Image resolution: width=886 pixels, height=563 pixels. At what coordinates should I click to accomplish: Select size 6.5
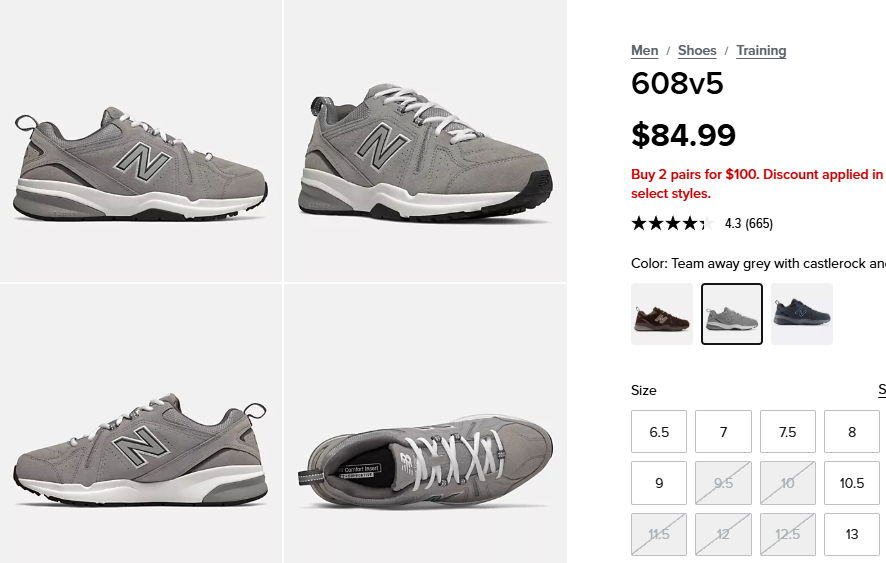coord(659,432)
